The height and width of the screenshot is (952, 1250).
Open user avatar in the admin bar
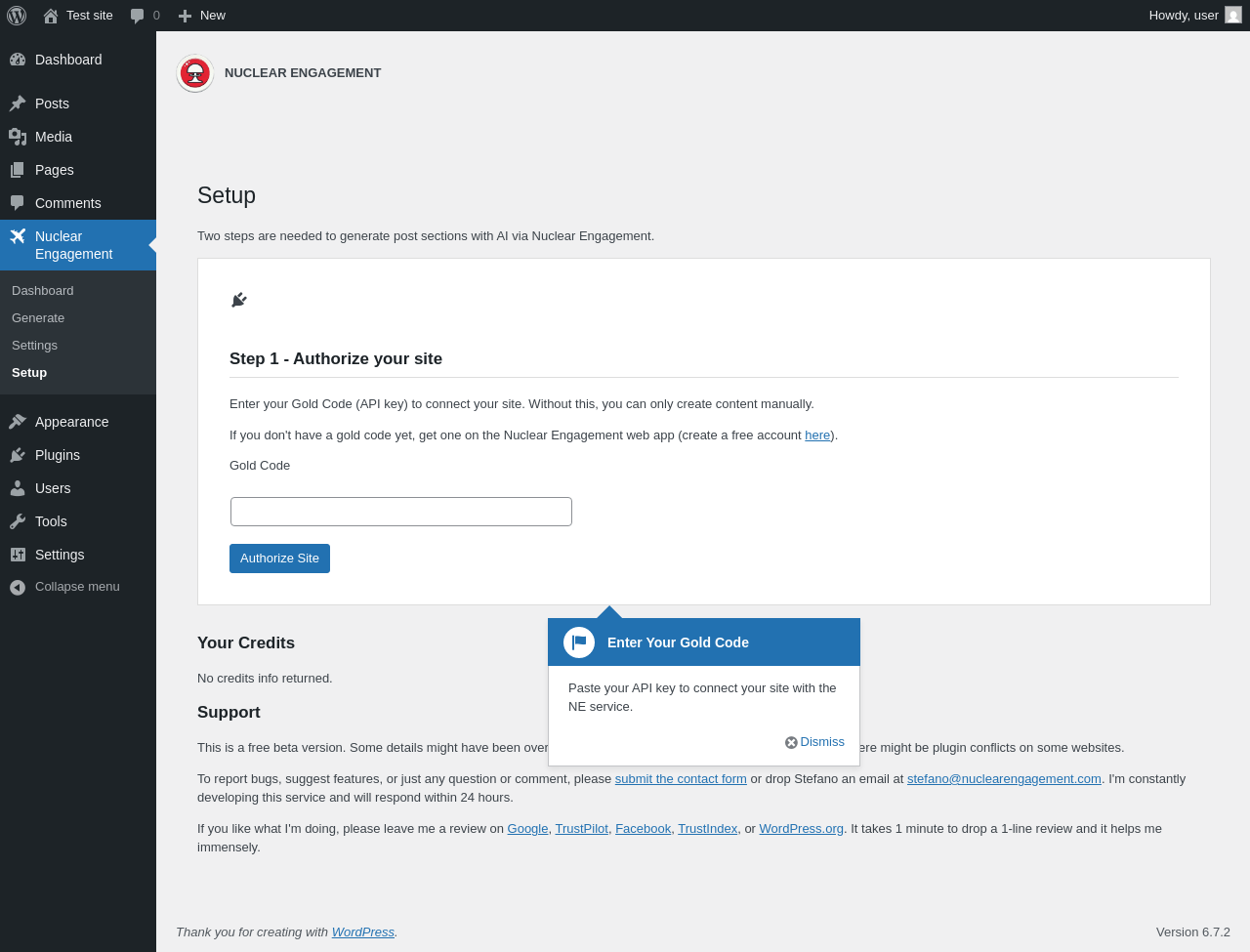pos(1233,16)
